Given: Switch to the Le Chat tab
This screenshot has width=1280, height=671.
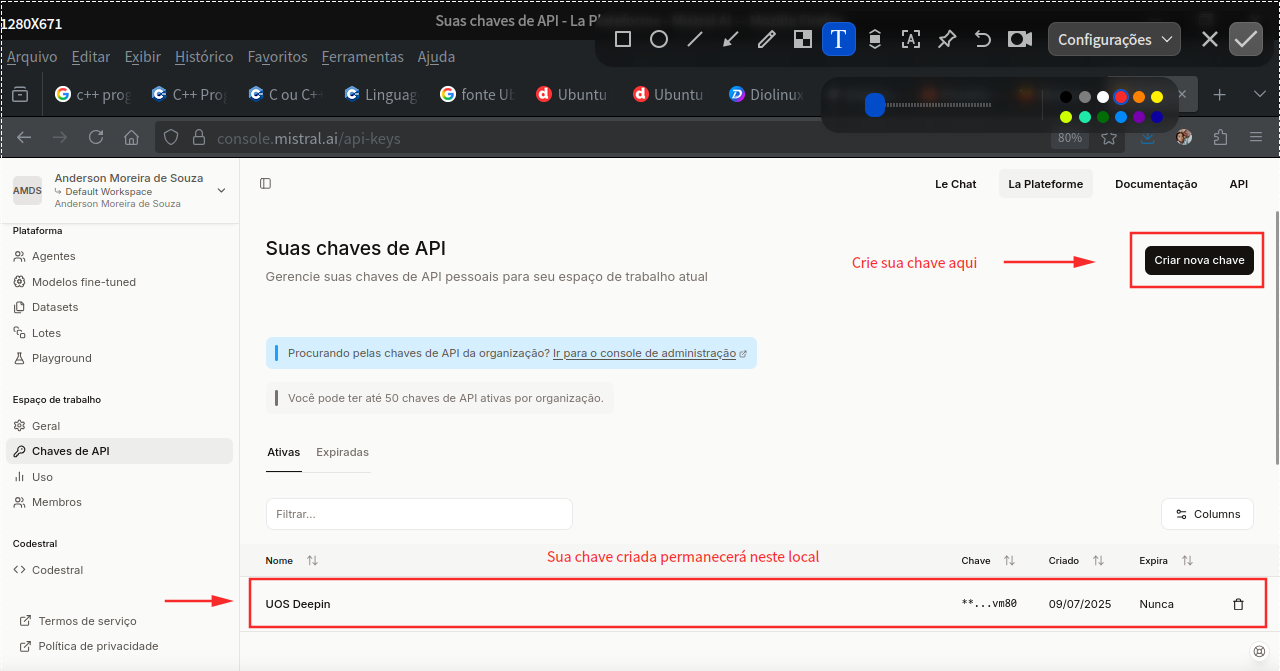Looking at the screenshot, I should click(x=956, y=184).
